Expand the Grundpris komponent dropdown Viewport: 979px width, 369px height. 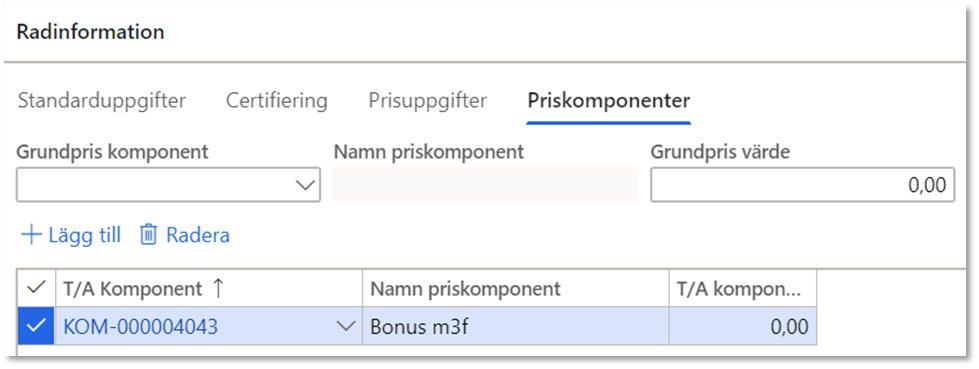click(x=305, y=185)
